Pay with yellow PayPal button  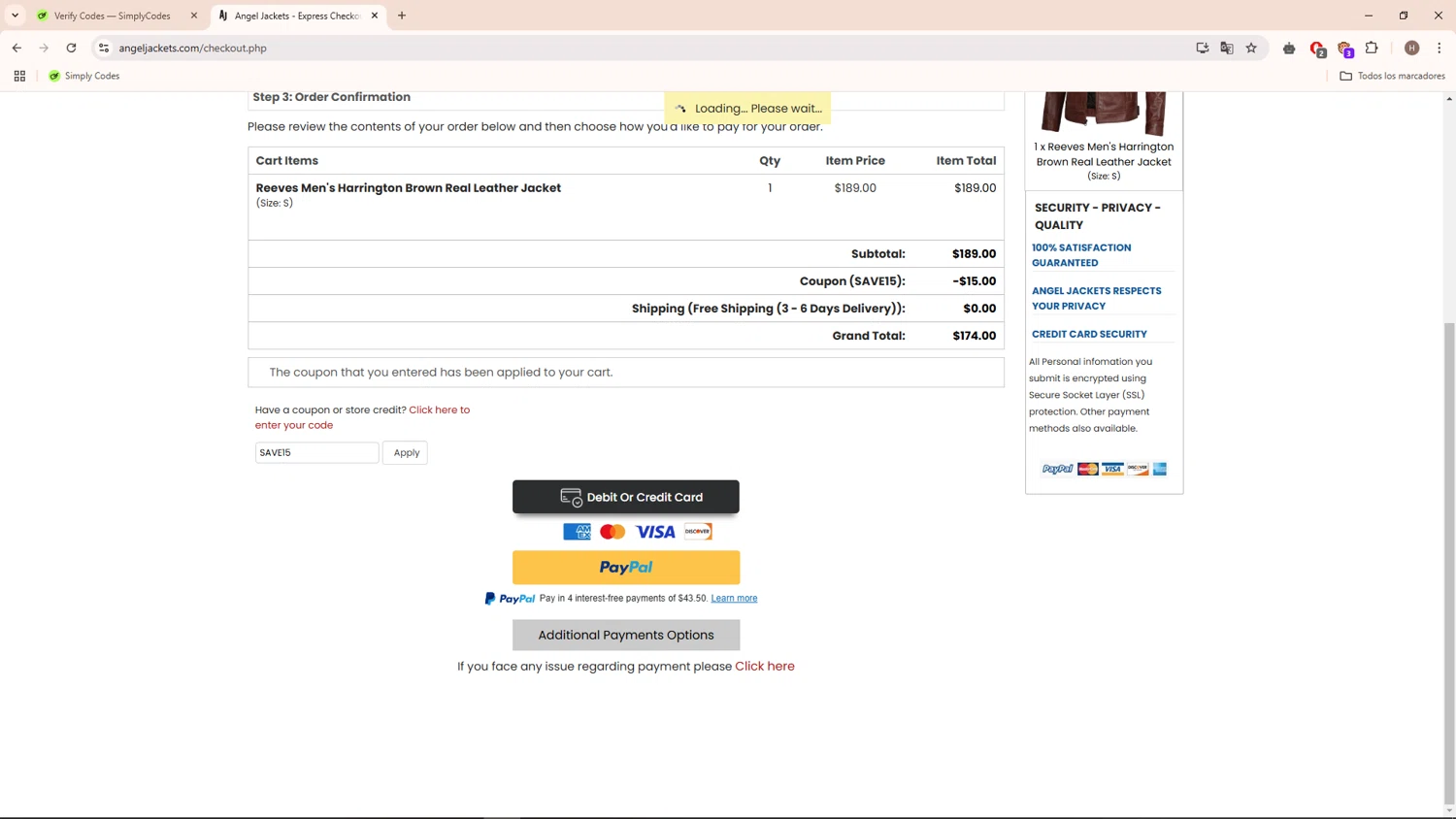pyautogui.click(x=626, y=568)
